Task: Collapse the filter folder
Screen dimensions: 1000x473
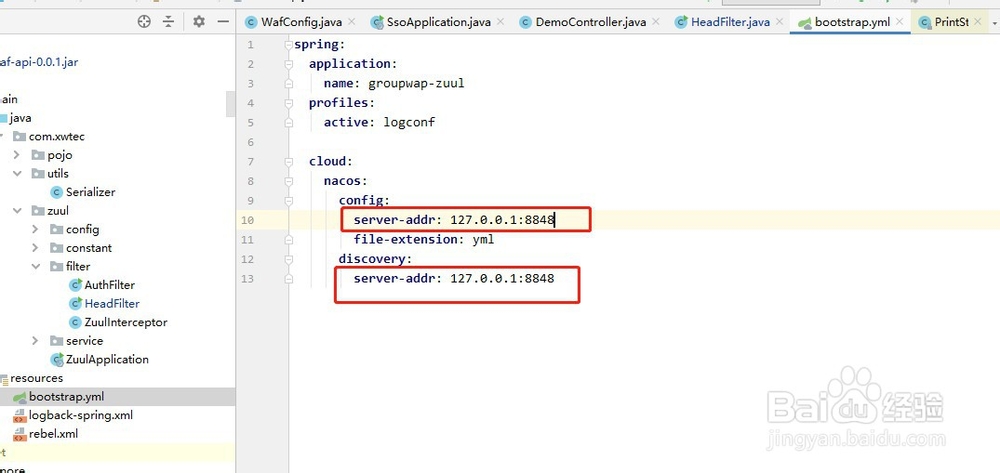Action: coord(35,266)
